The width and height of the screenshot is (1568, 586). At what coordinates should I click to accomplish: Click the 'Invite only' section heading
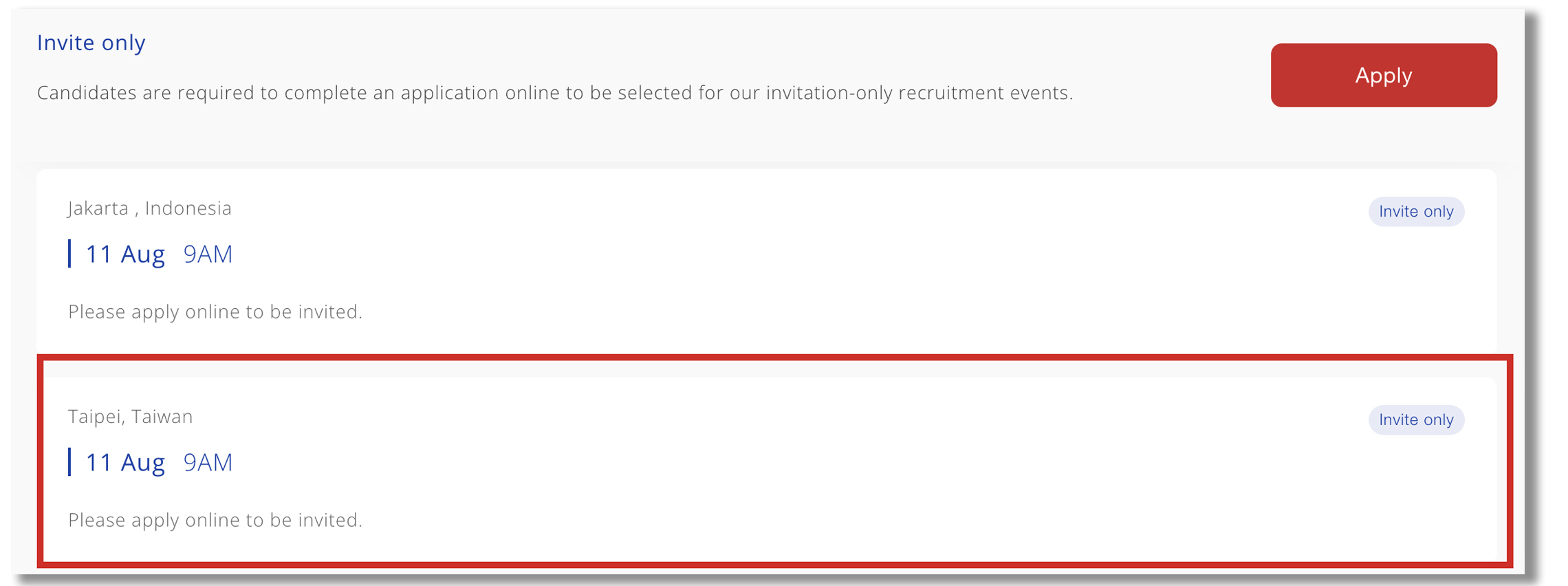click(91, 43)
